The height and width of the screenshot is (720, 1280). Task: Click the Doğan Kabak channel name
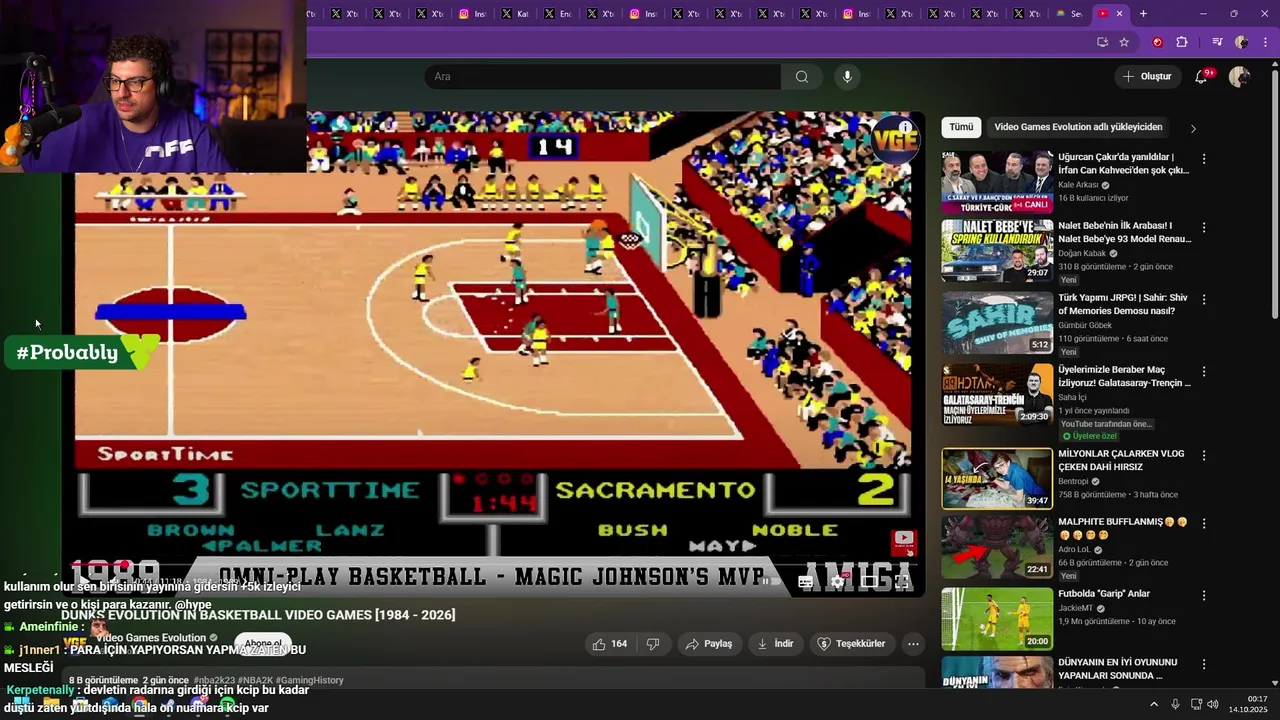pos(1083,254)
